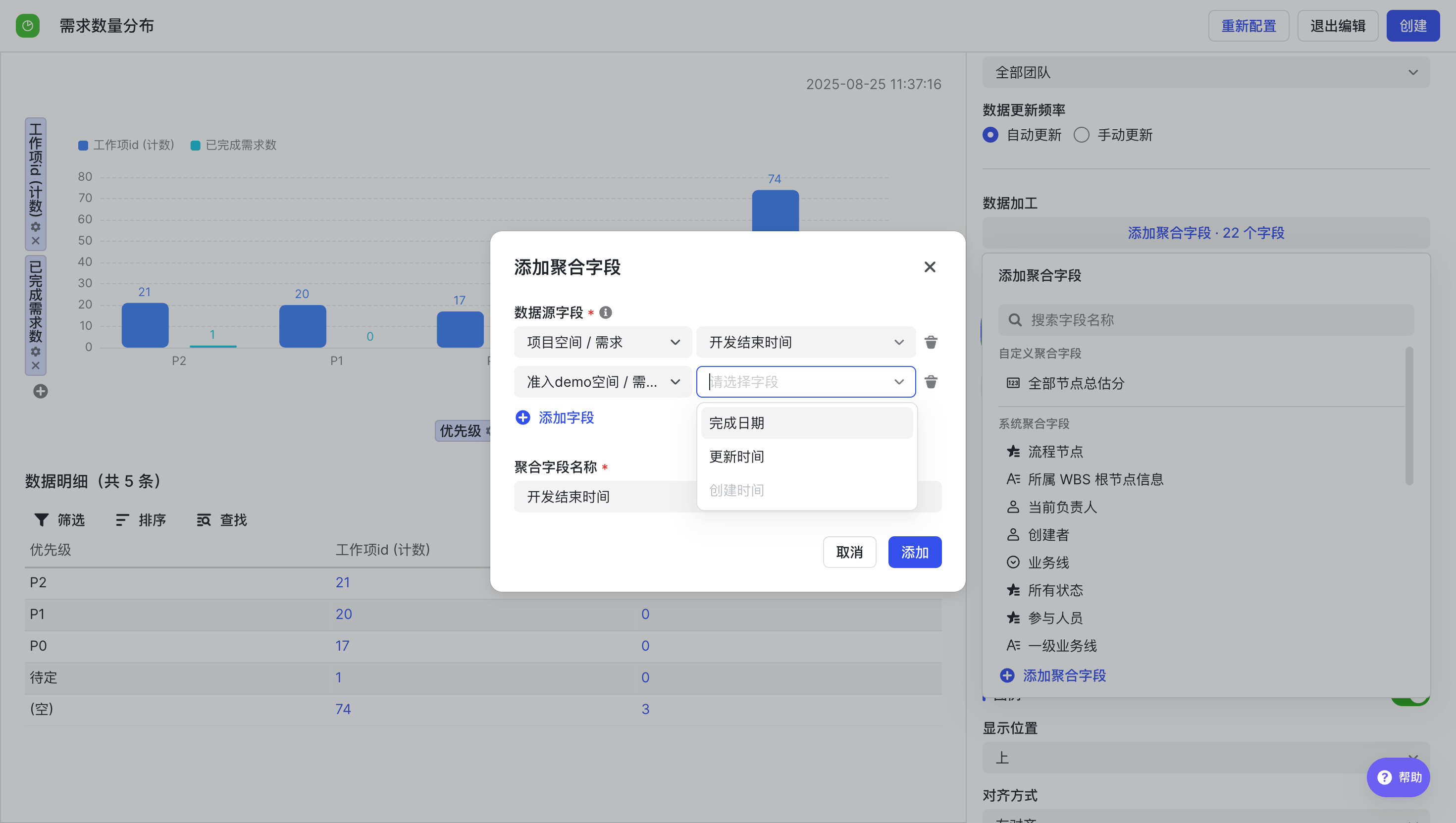Open settings gear on 已完成需求数 axis pill
The image size is (1456, 823).
pyautogui.click(x=36, y=352)
